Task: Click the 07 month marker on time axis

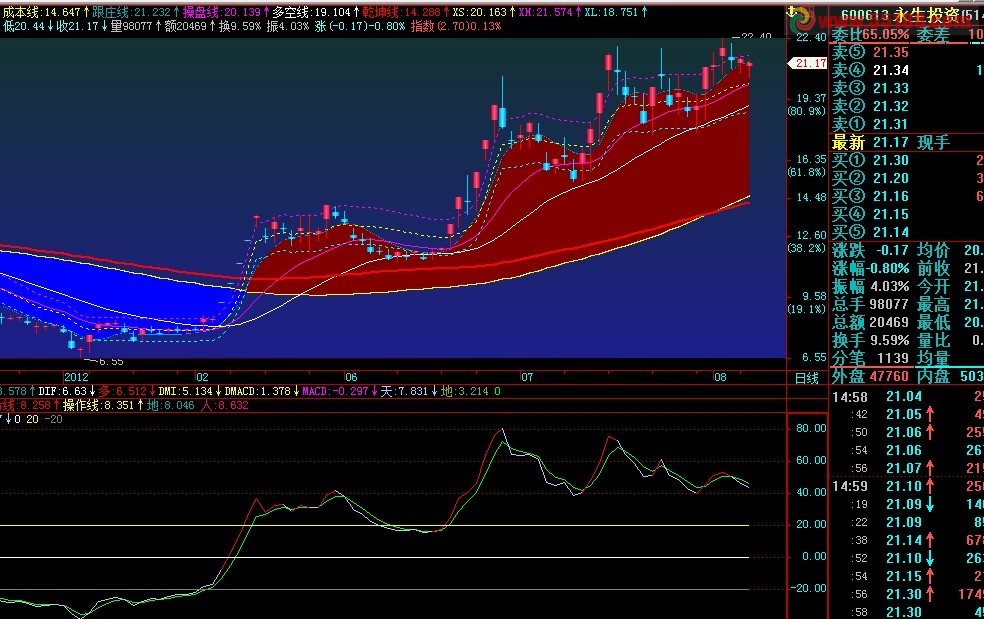Action: [x=527, y=378]
